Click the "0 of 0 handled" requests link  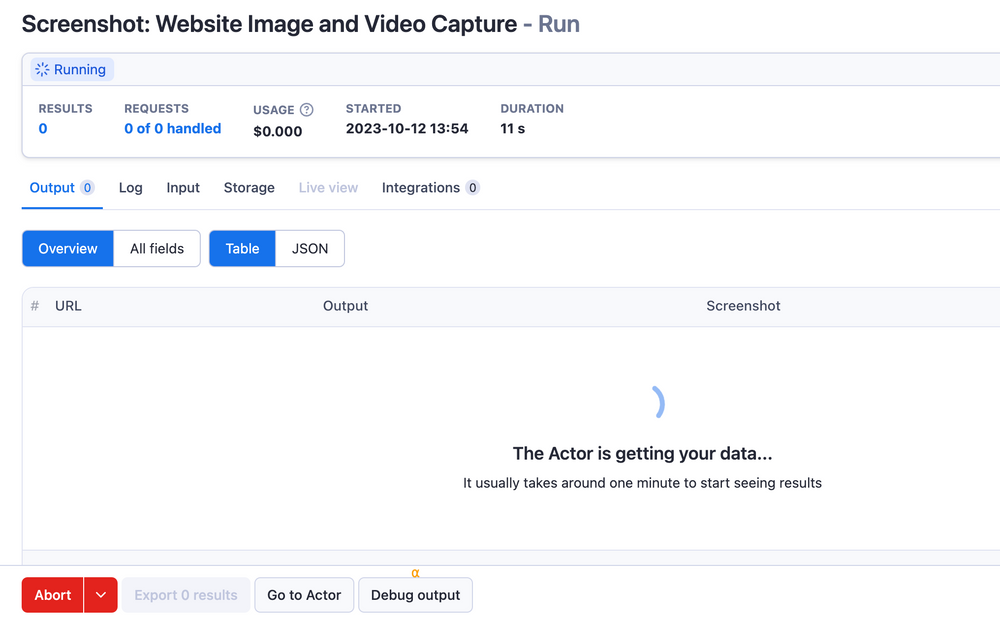point(172,128)
